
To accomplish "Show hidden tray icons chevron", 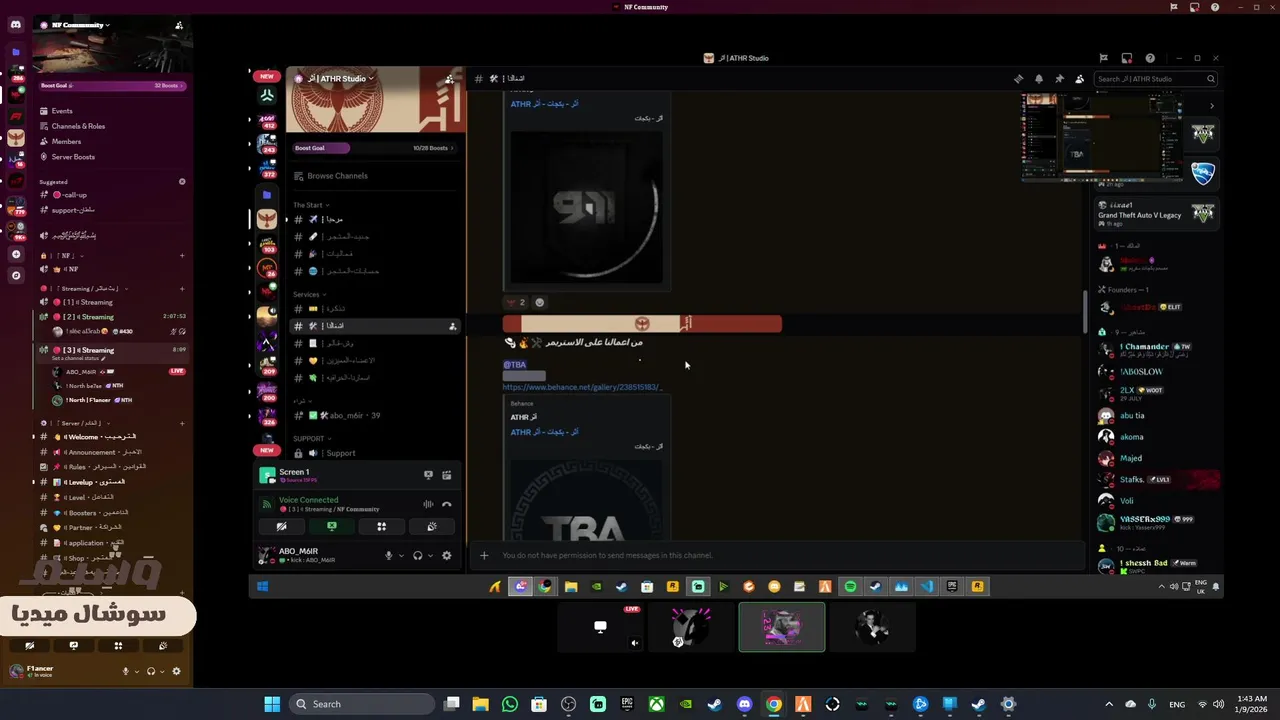I will (x=1108, y=704).
